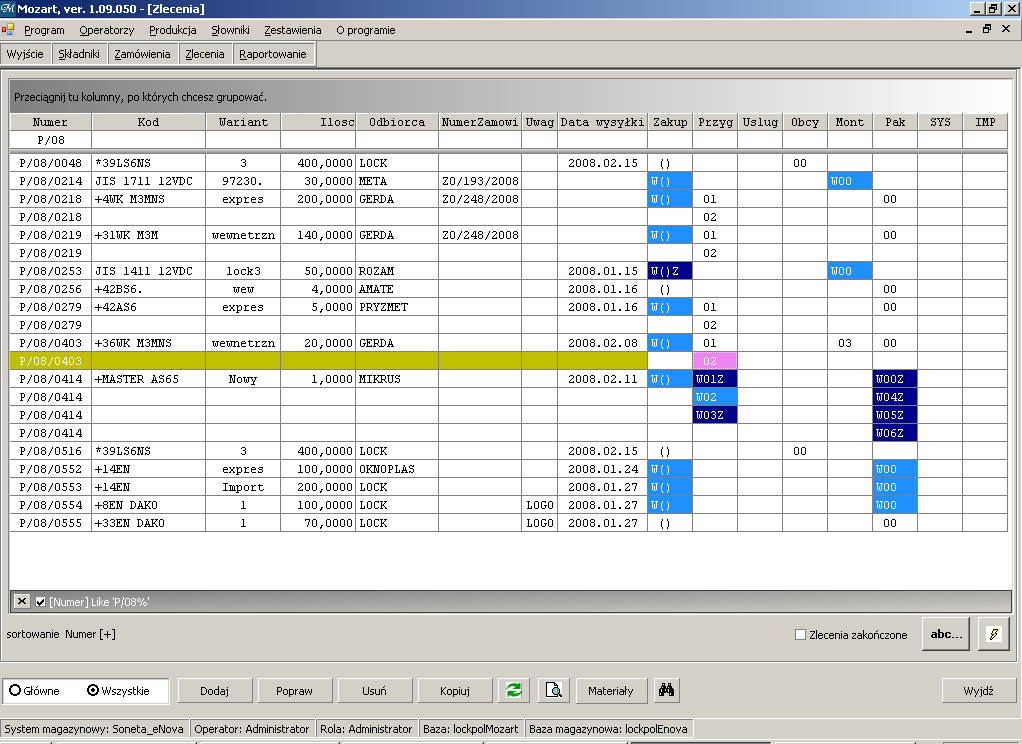
Task: Click the Wariant column header
Action: [243, 122]
